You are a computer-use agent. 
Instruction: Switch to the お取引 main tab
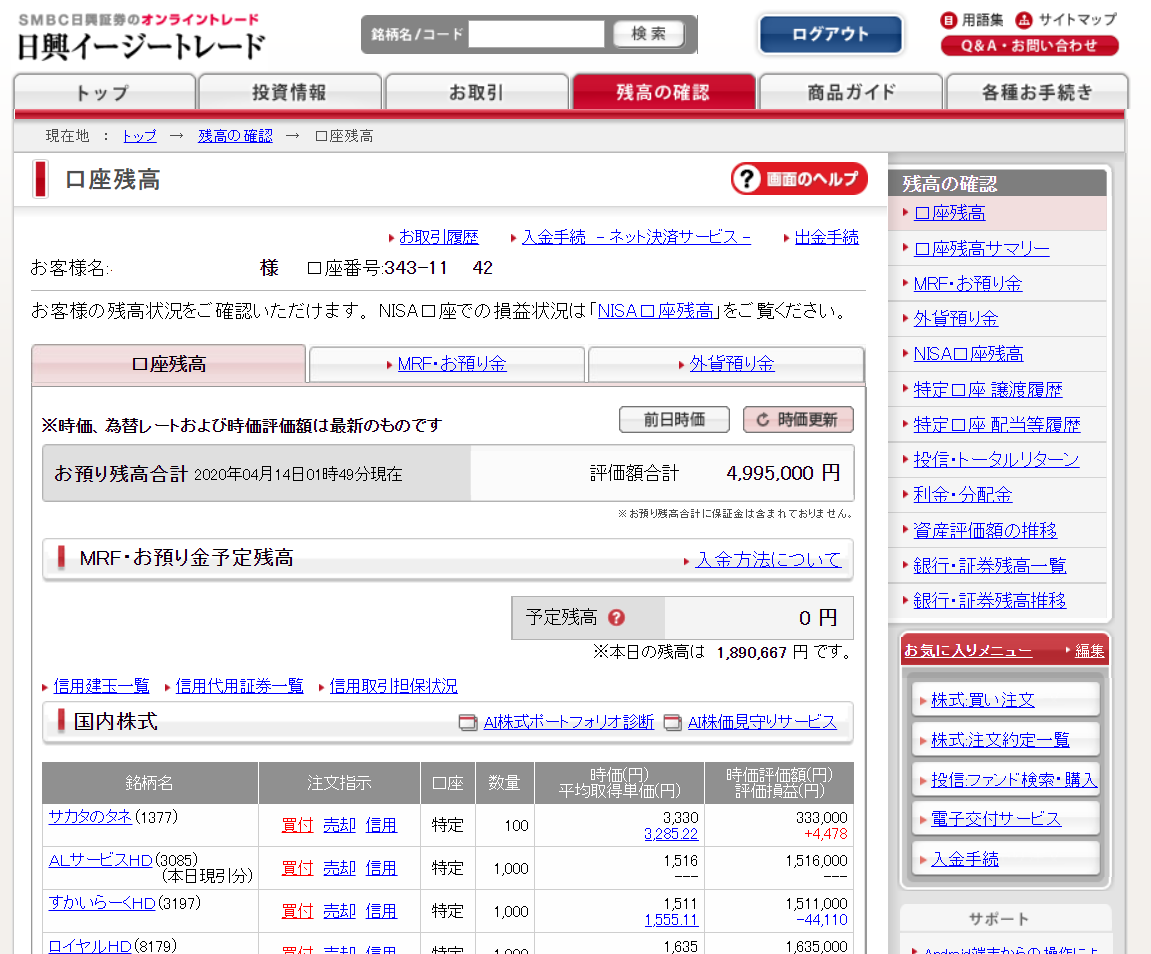[477, 93]
